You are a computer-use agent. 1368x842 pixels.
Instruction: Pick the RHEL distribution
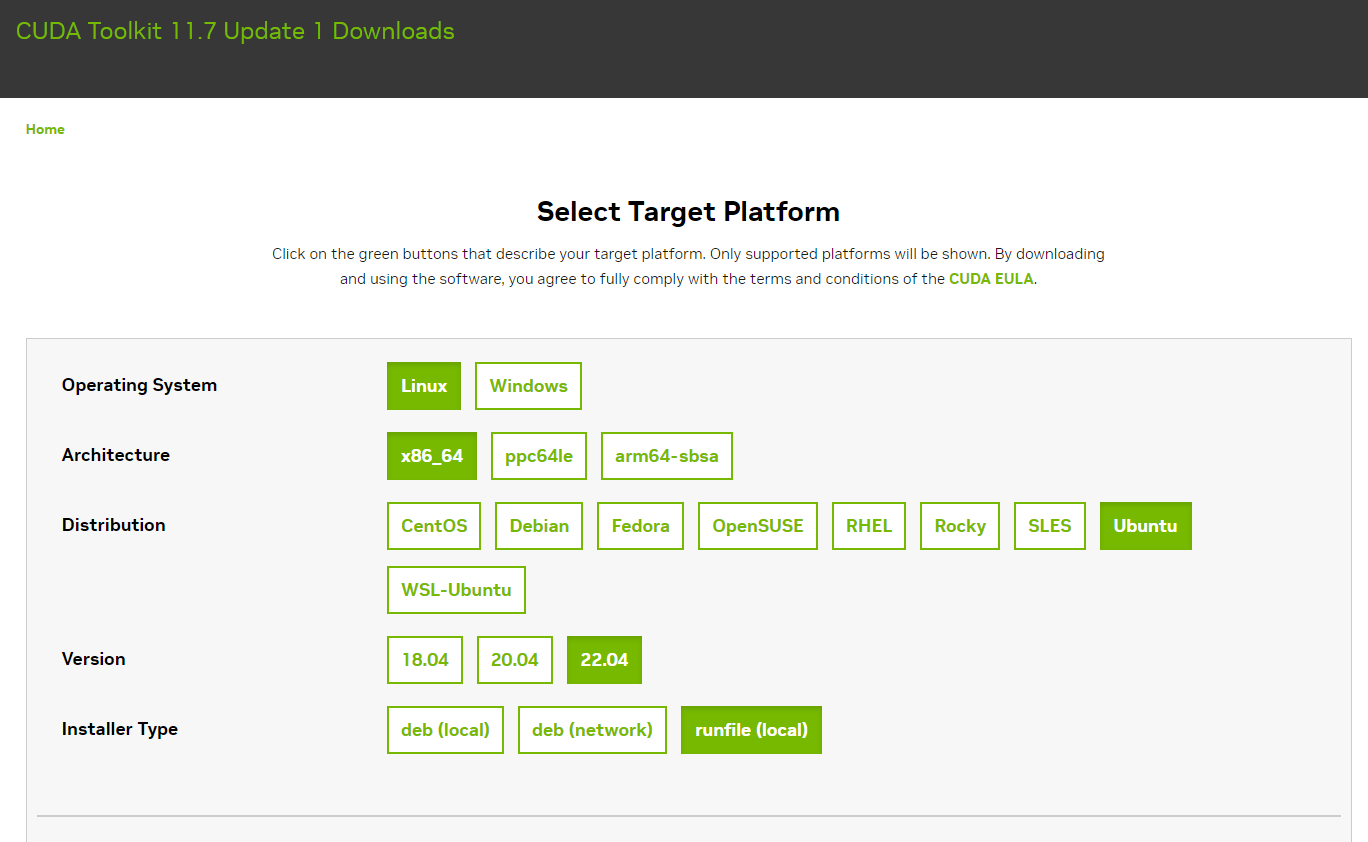click(869, 526)
